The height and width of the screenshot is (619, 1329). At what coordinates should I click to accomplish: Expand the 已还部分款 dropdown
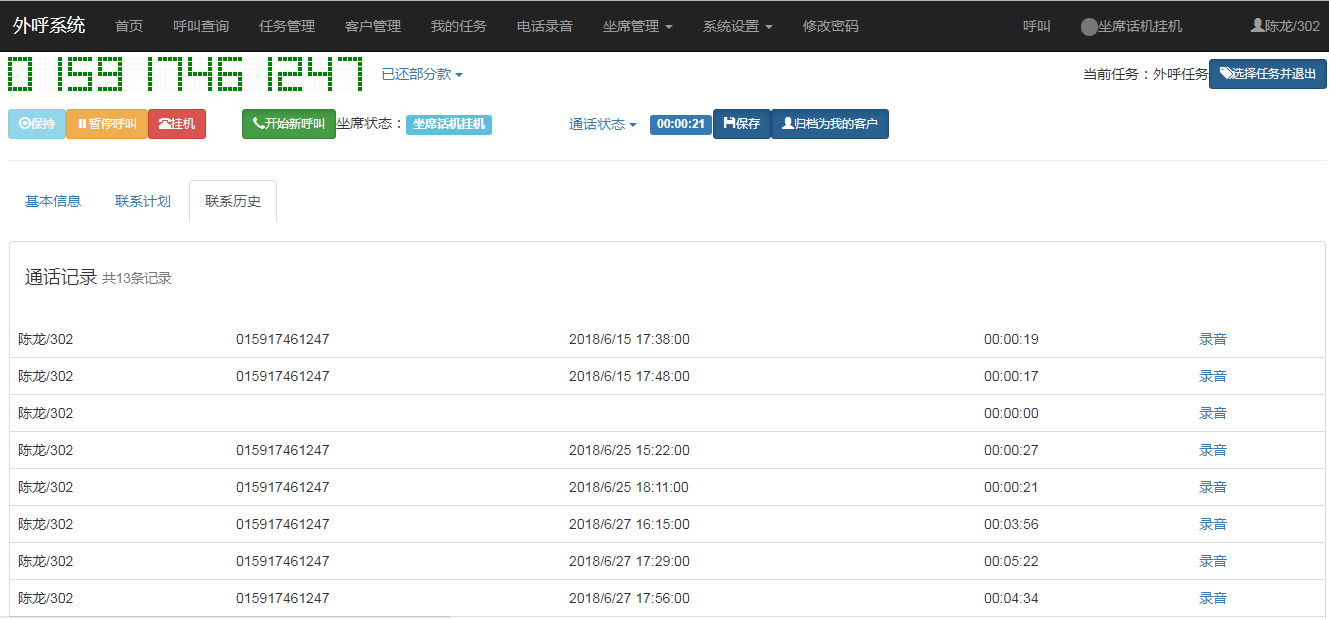pyautogui.click(x=422, y=74)
